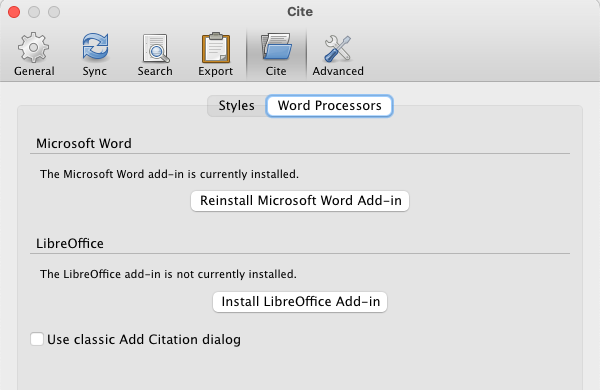Click the Cite folder icon in toolbar
The width and height of the screenshot is (600, 390).
tap(276, 47)
